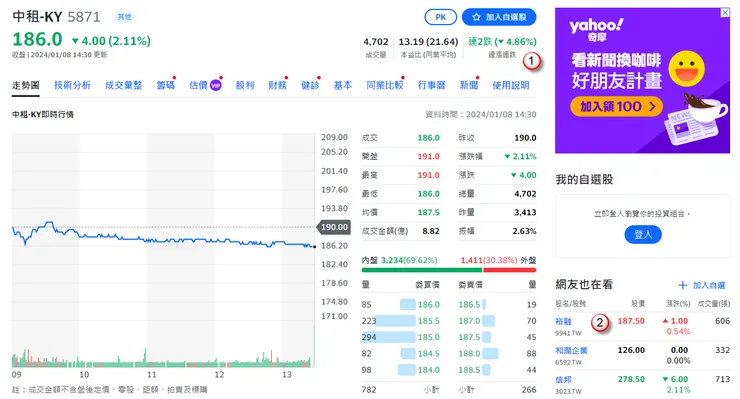Select the 走勢圖 tab
Viewport: 740px width, 399px height.
click(25, 85)
